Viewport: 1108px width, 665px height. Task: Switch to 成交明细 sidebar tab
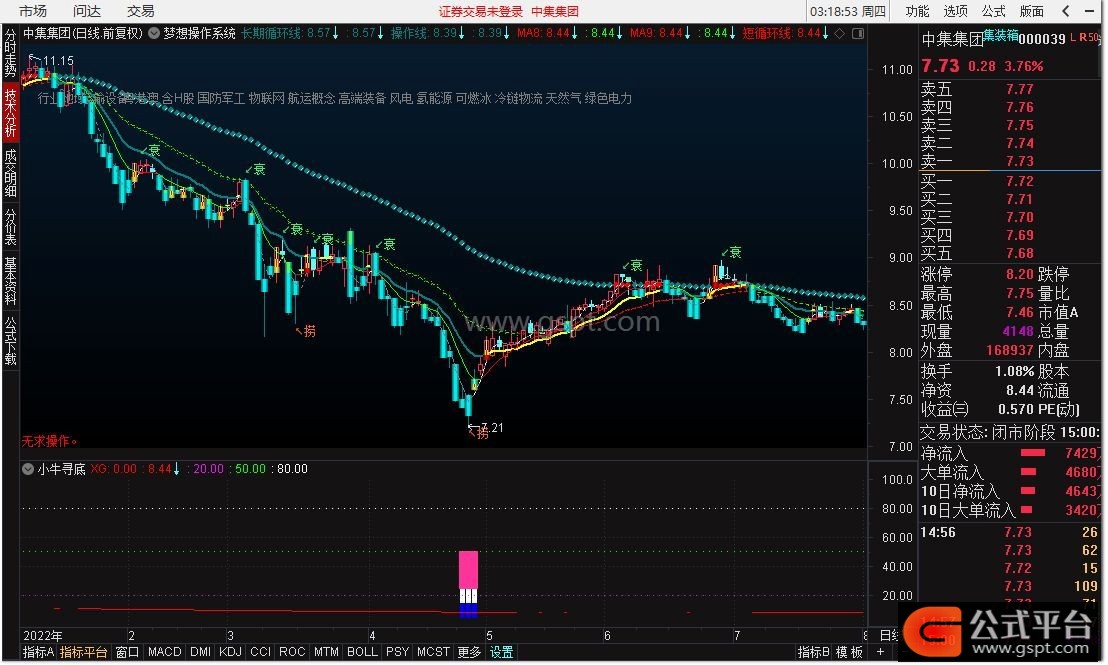(x=11, y=173)
